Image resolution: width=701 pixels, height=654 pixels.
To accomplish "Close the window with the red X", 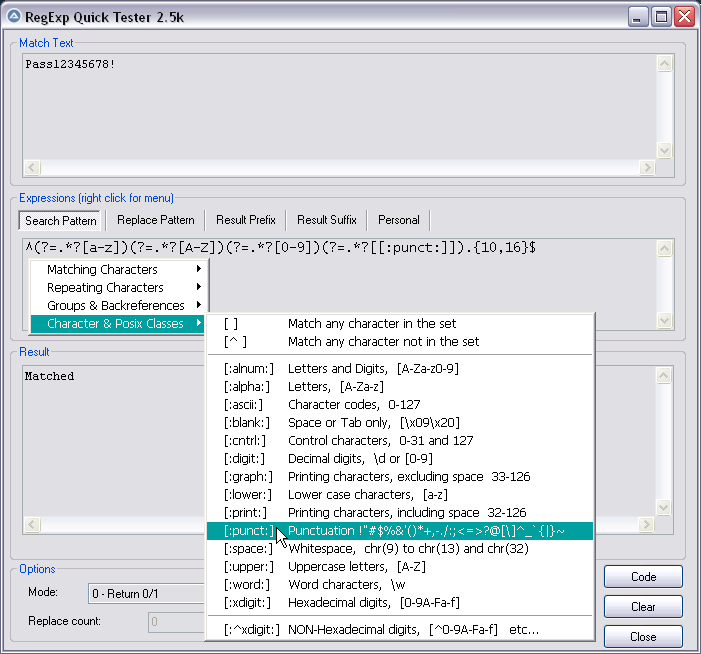I will [685, 17].
